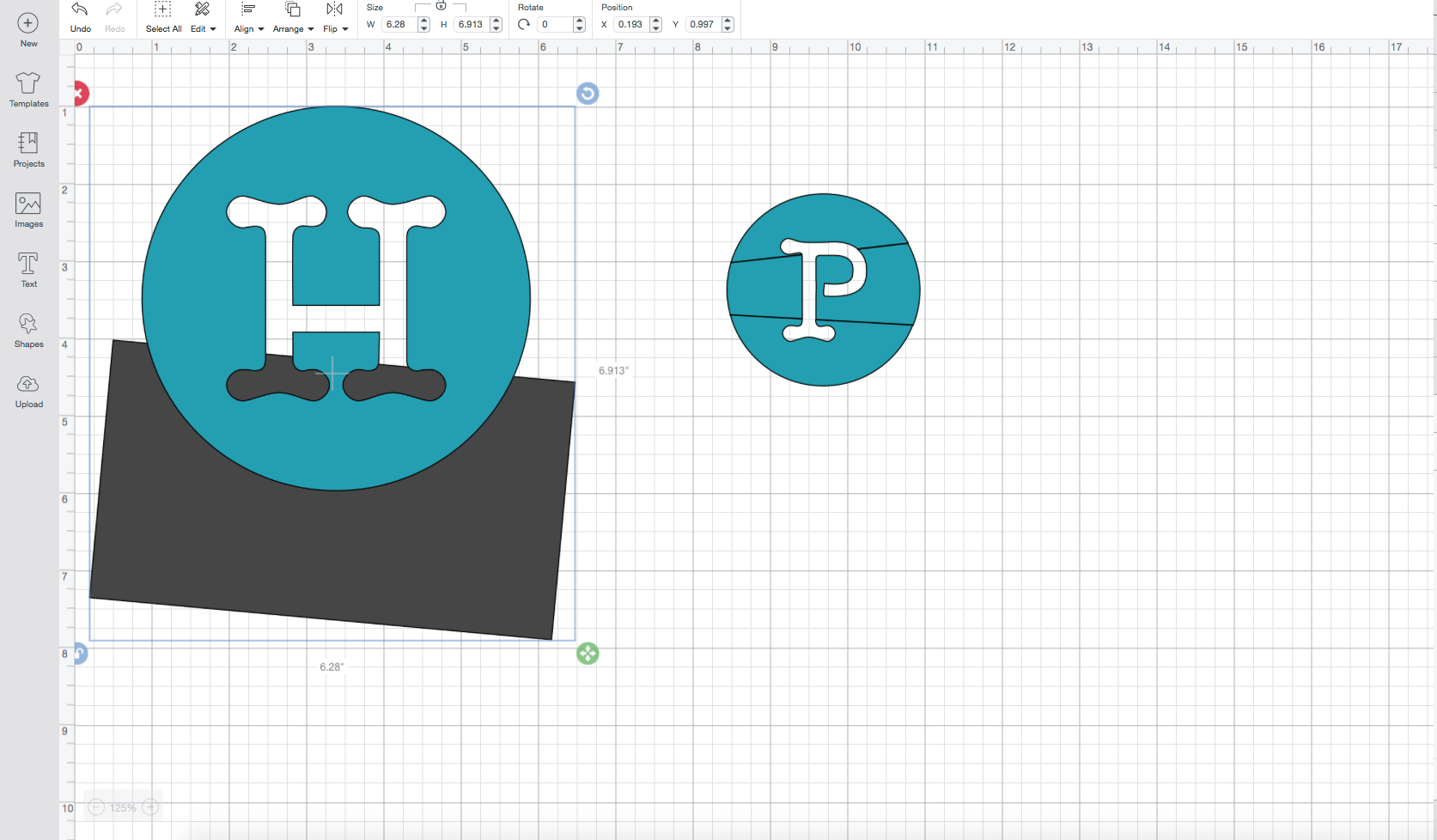
Task: Click the greyed-out Redo button
Action: (115, 17)
